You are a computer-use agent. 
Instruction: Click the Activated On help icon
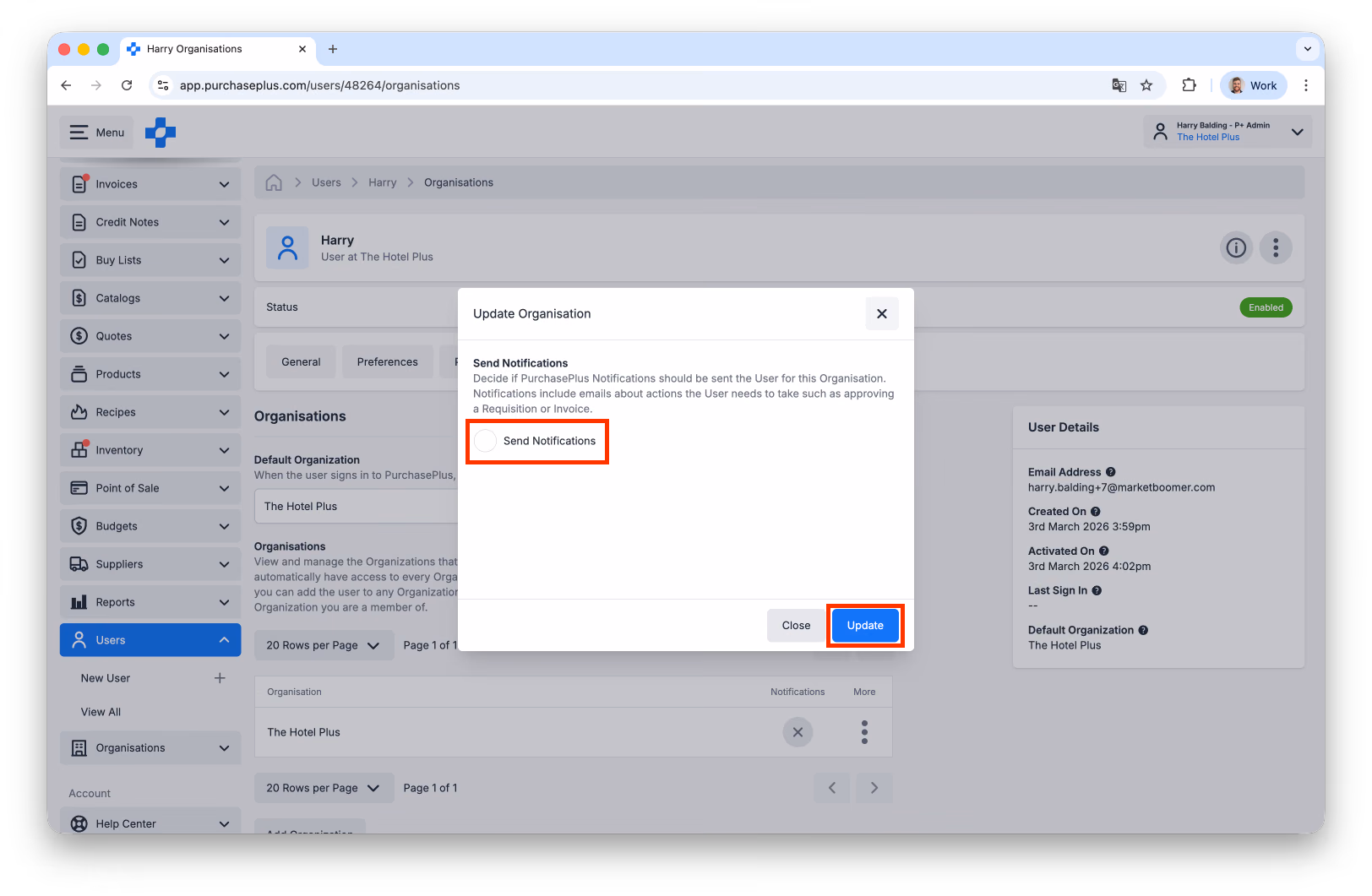point(1104,551)
